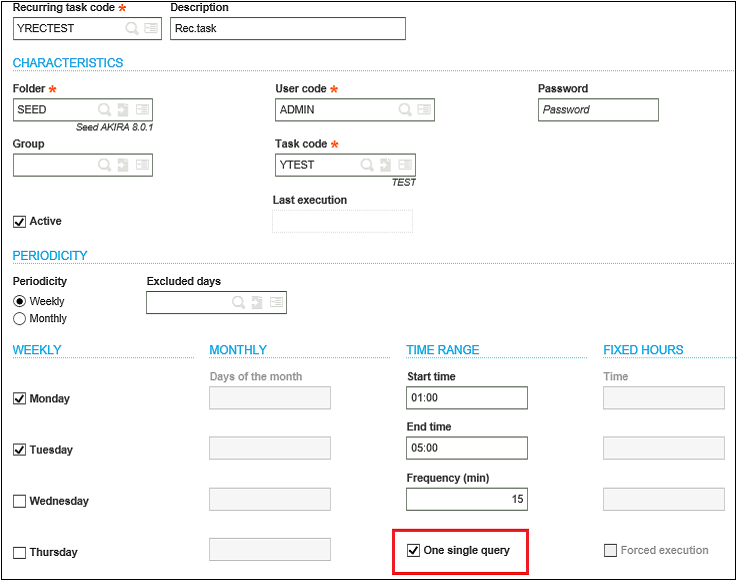
Task: Toggle the One single query checkbox
Action: coord(413,550)
